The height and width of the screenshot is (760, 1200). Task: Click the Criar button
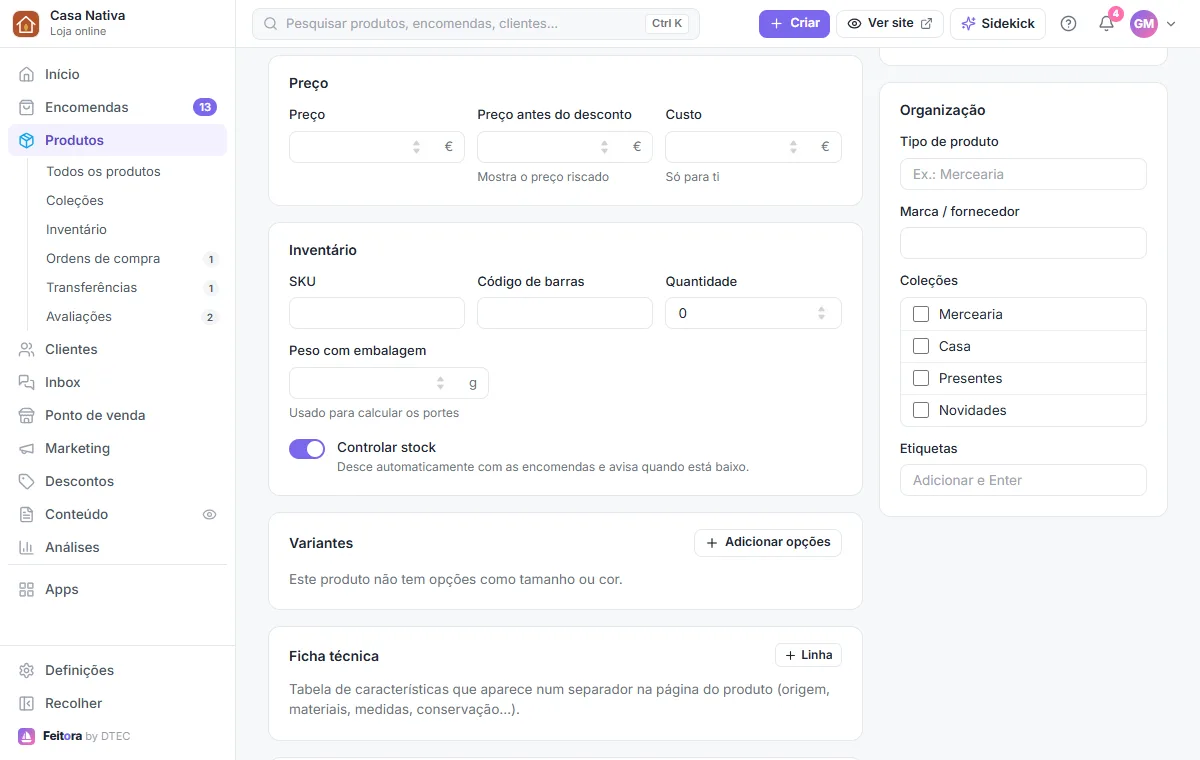[x=794, y=23]
